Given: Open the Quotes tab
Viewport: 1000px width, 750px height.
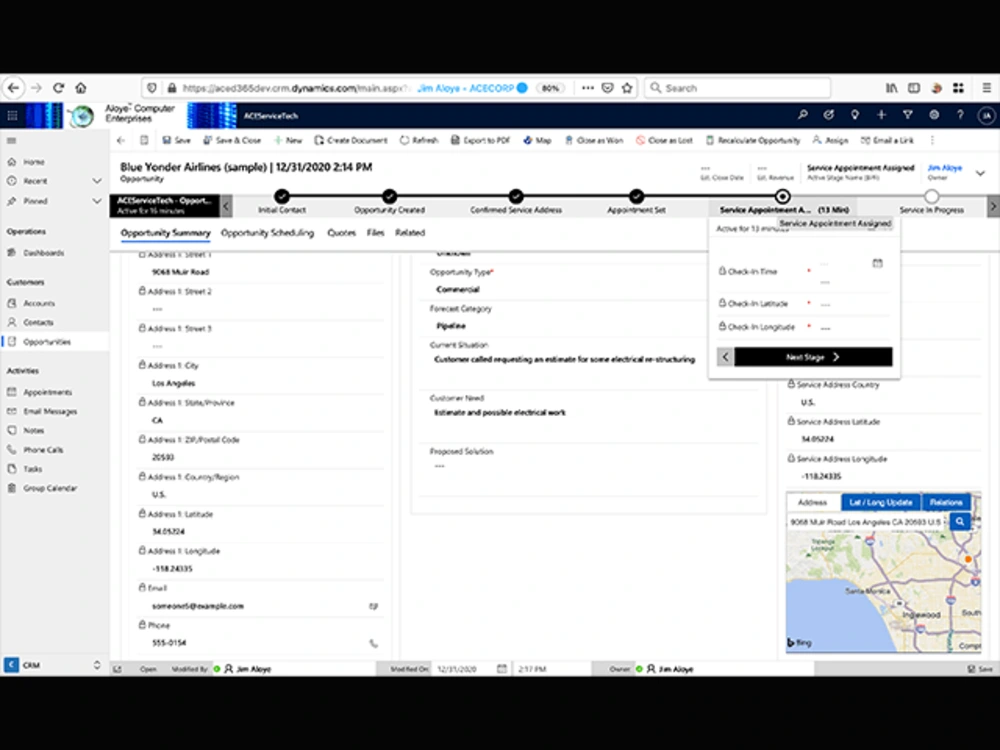Looking at the screenshot, I should click(341, 233).
